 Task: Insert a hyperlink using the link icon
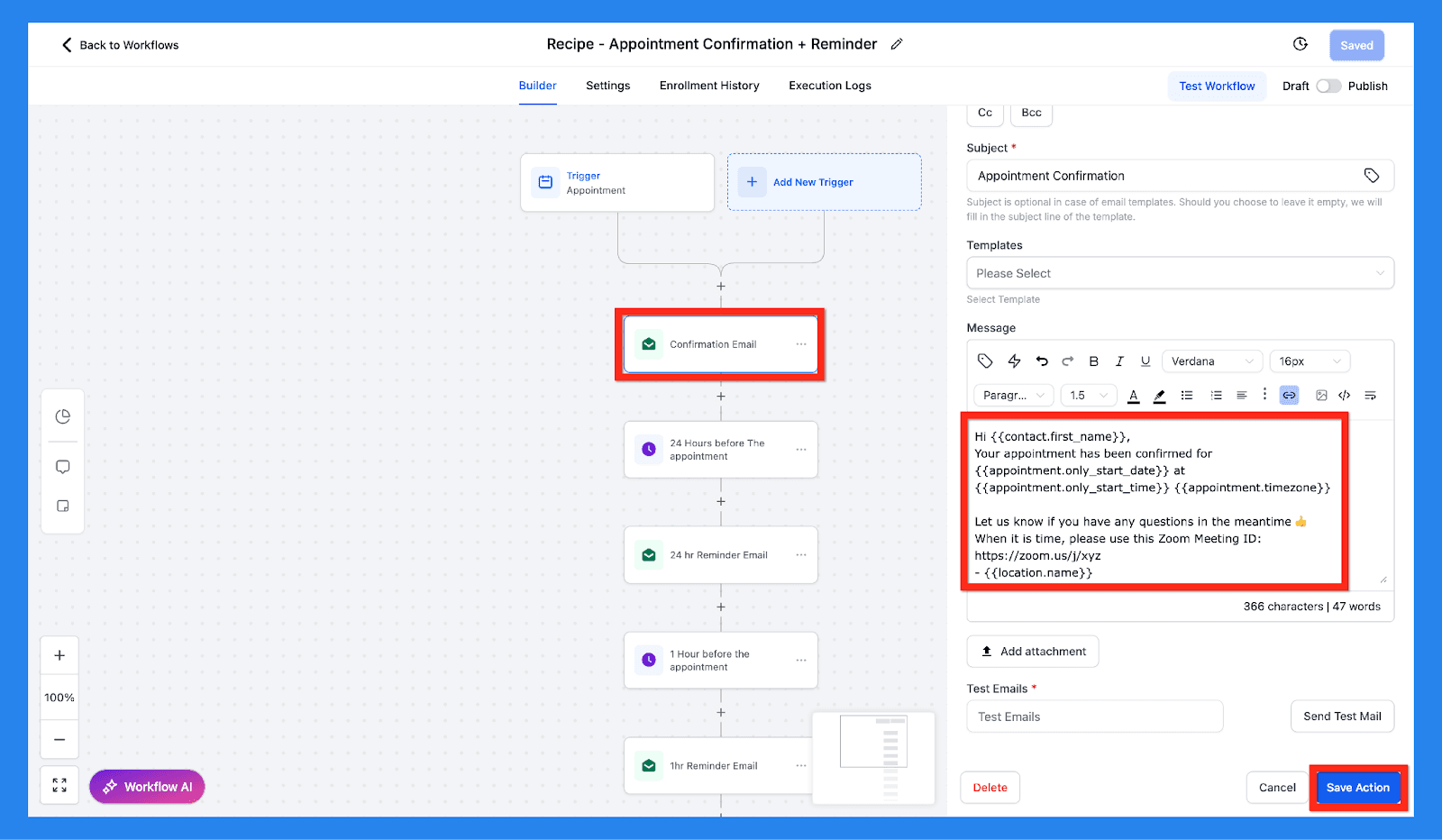point(1290,396)
